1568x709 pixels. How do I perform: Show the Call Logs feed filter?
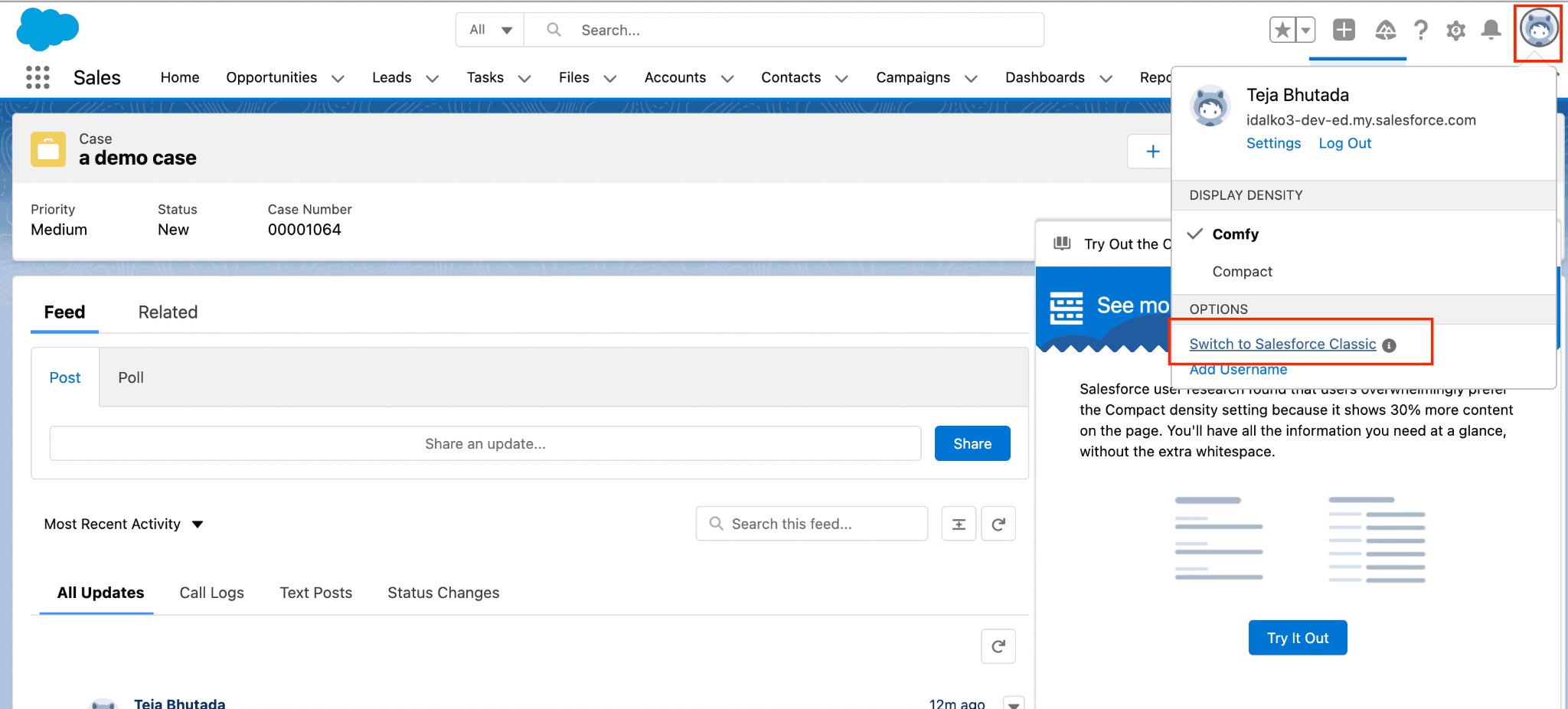tap(211, 593)
